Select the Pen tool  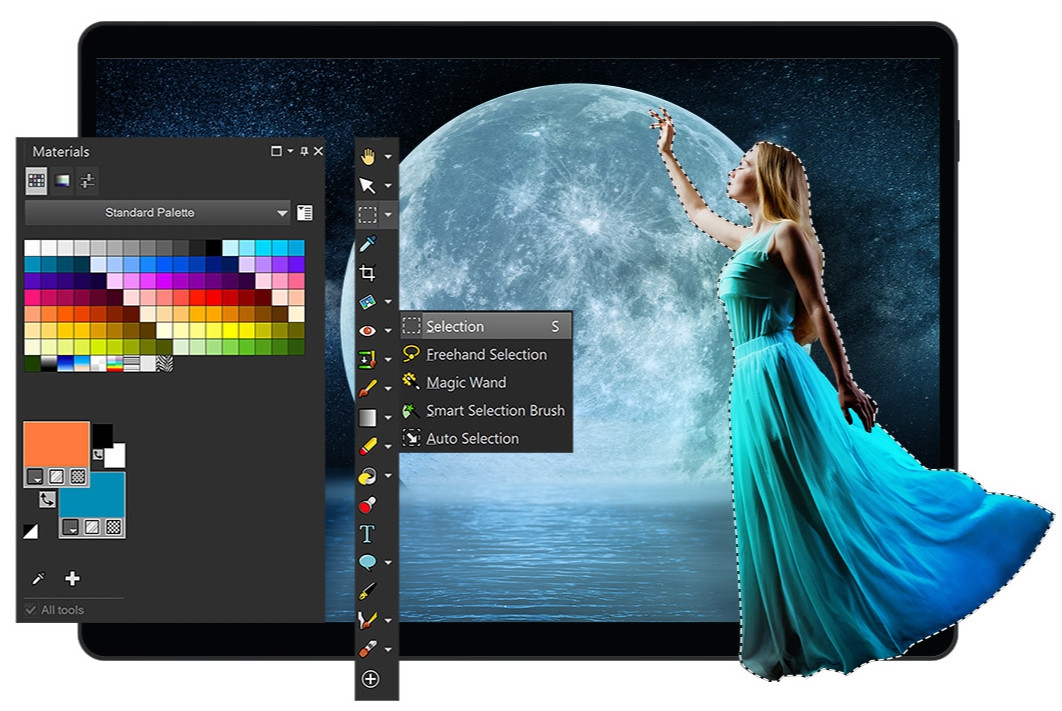(368, 591)
